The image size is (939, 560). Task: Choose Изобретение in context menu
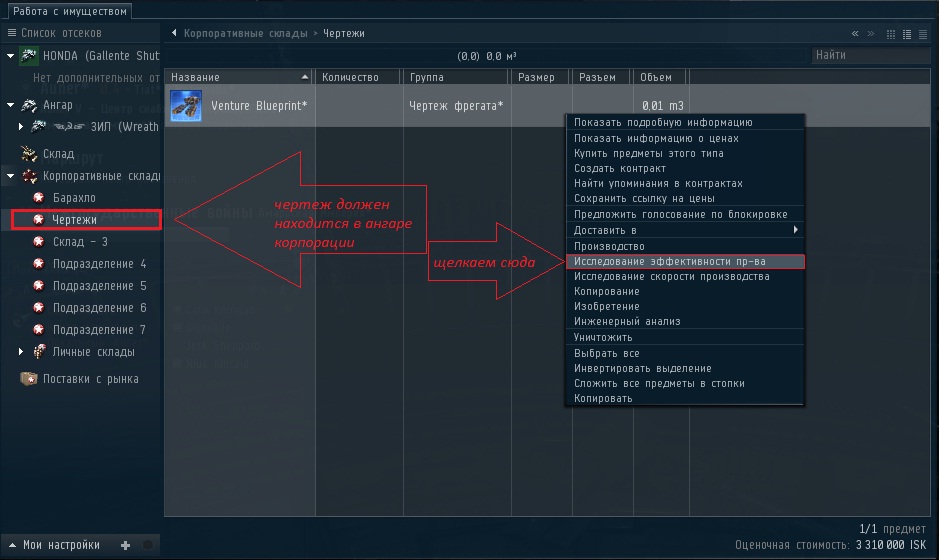[x=684, y=306]
